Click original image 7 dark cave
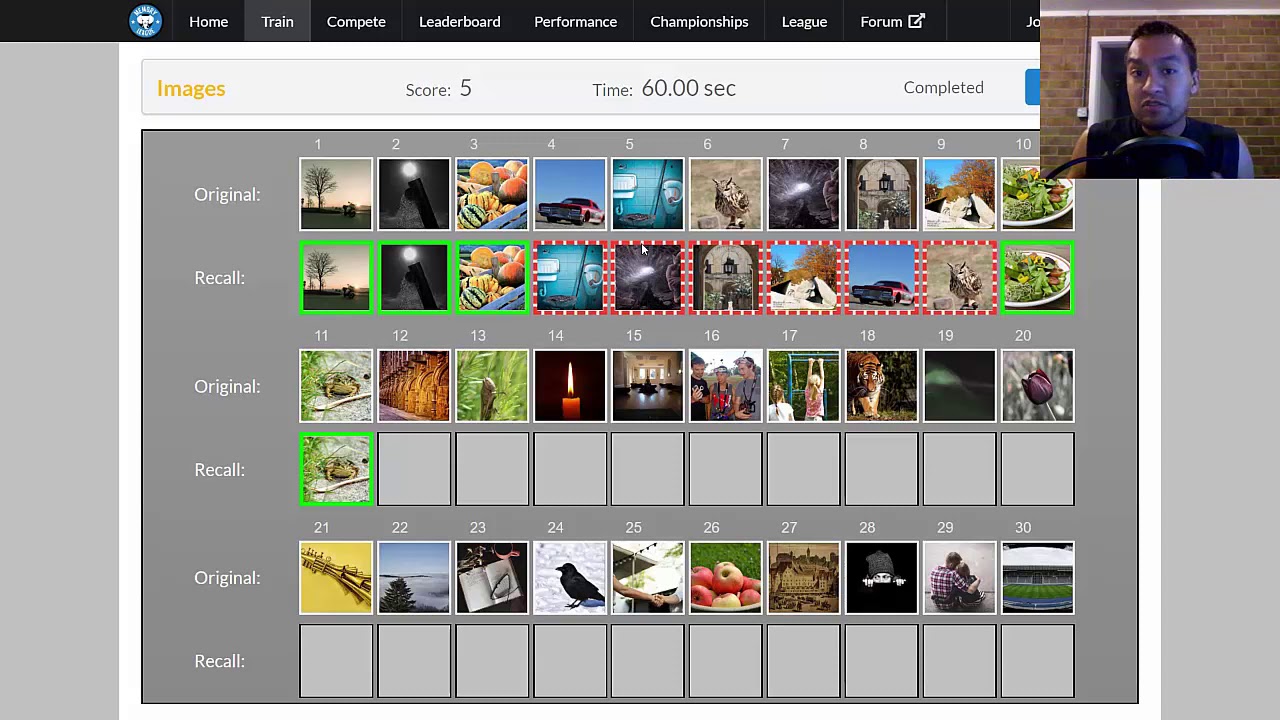This screenshot has width=1280, height=720. coord(804,194)
